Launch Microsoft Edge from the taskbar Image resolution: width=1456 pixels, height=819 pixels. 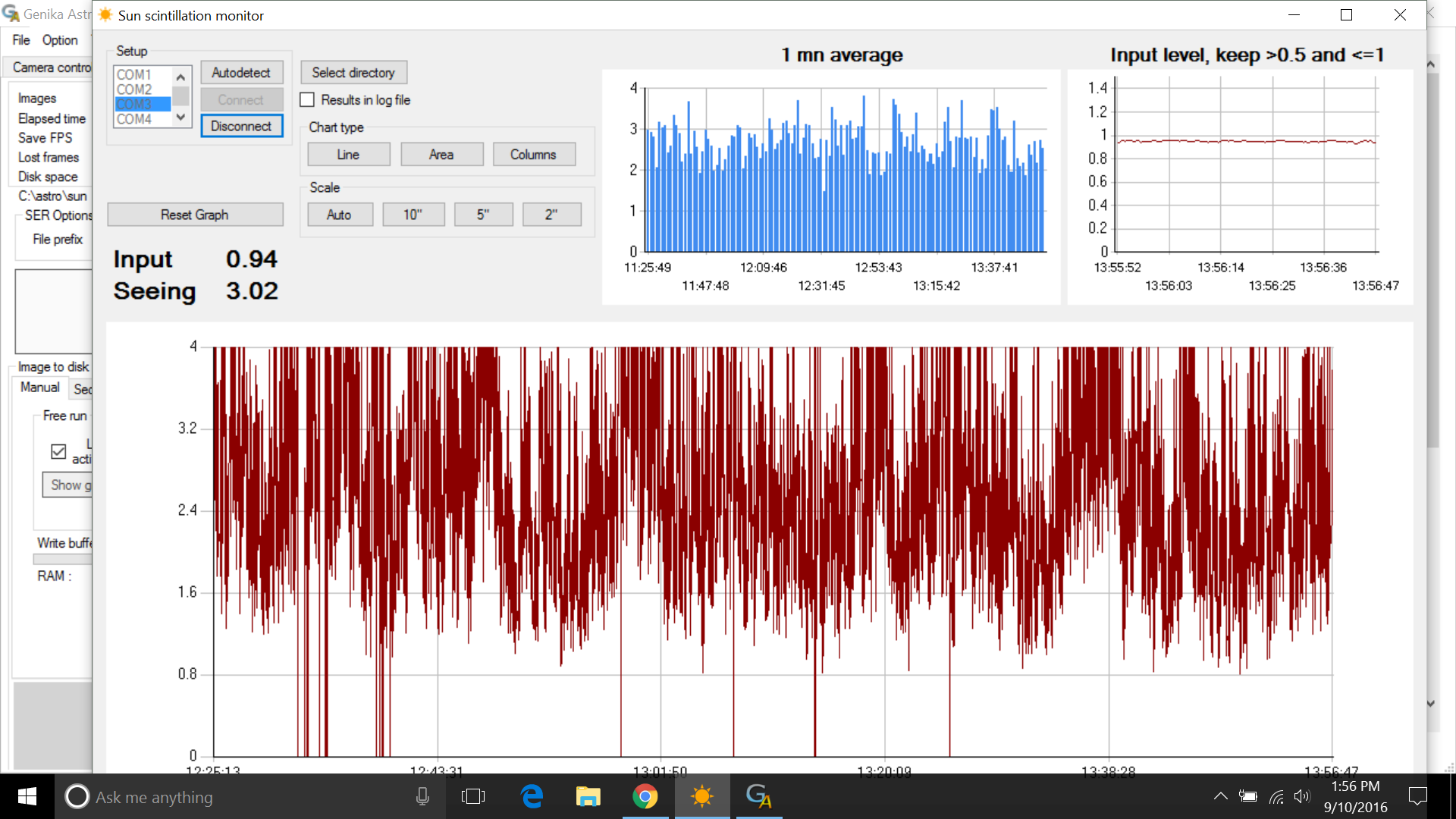coord(532,796)
